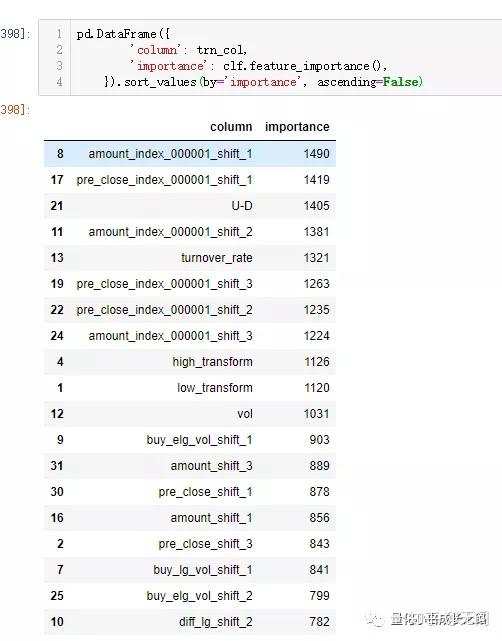
Task: Click the WeChat watermark icon
Action: point(374,619)
